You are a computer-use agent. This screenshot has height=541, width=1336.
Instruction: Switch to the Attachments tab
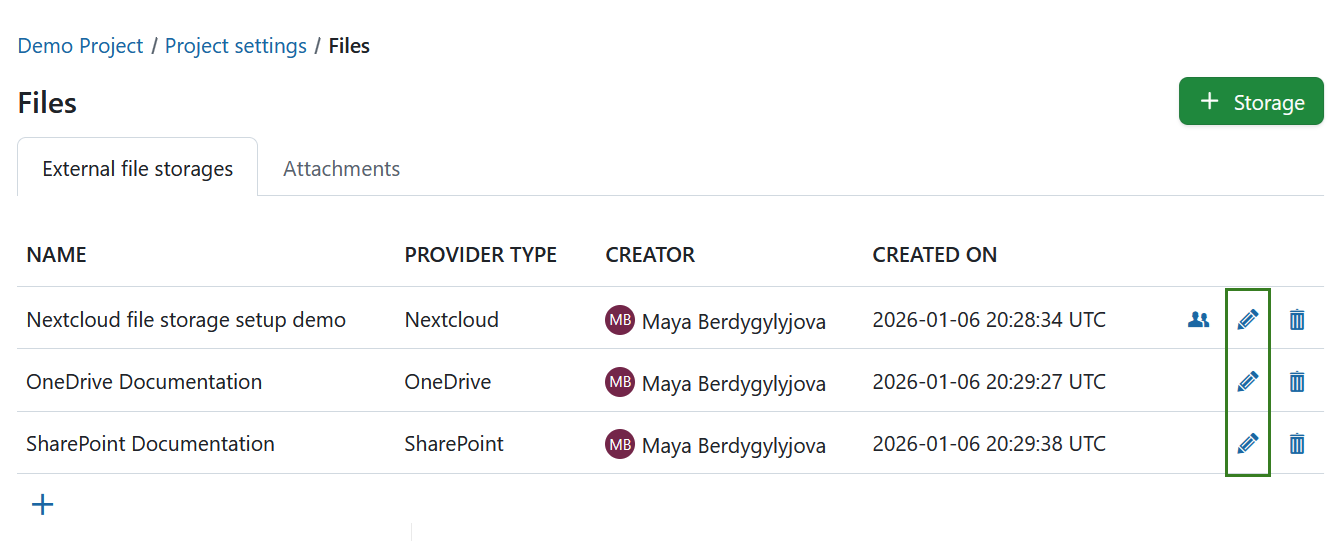pyautogui.click(x=341, y=169)
